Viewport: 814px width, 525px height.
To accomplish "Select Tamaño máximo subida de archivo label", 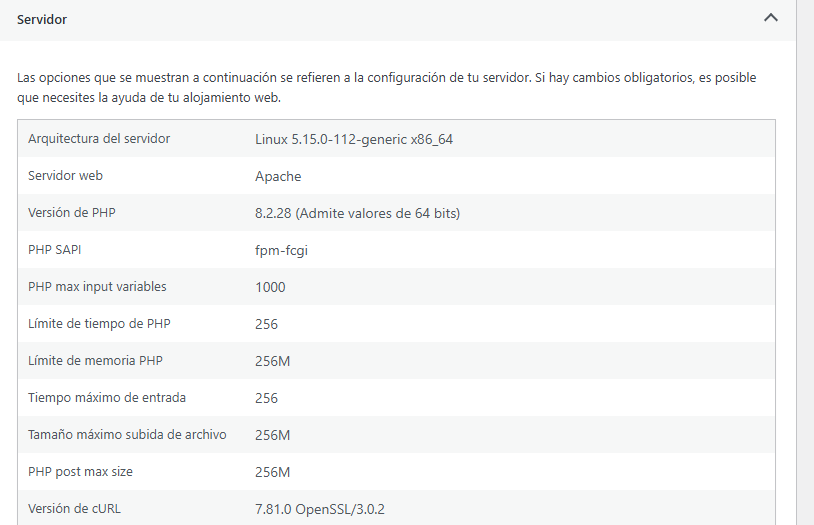I will [x=127, y=434].
